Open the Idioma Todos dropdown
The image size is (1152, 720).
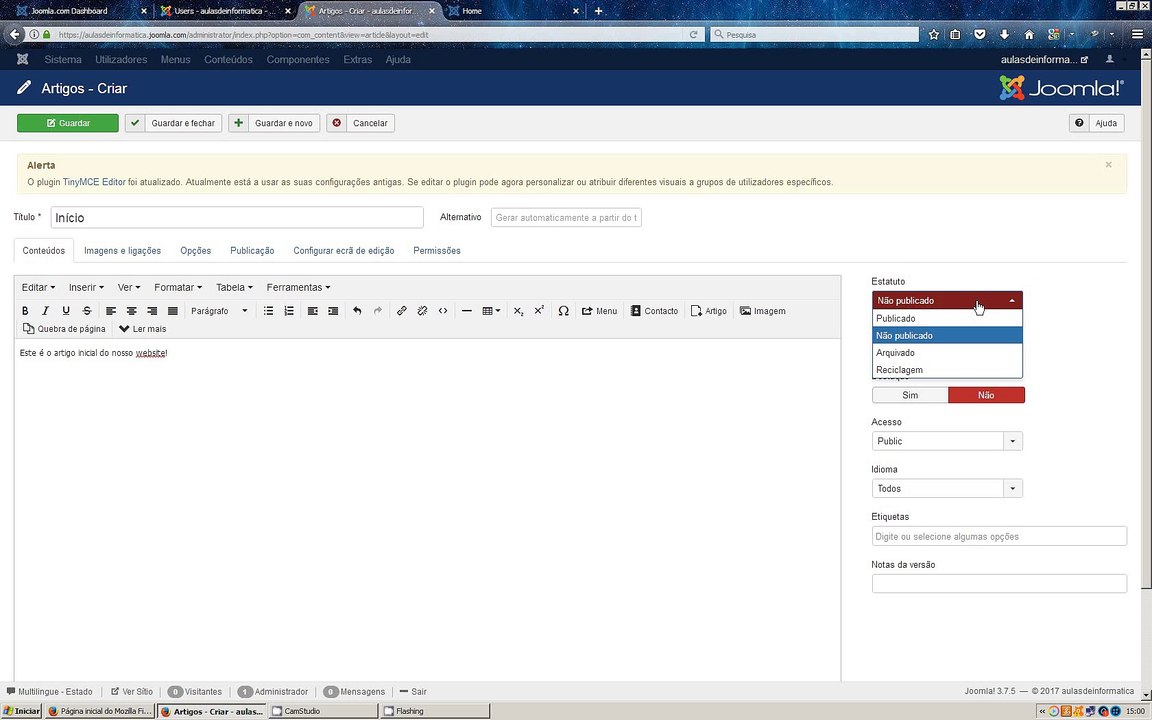tap(947, 489)
